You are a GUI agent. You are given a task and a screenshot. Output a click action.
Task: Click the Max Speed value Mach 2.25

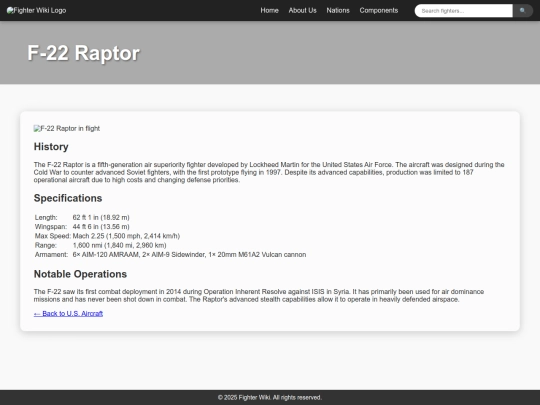pos(126,236)
